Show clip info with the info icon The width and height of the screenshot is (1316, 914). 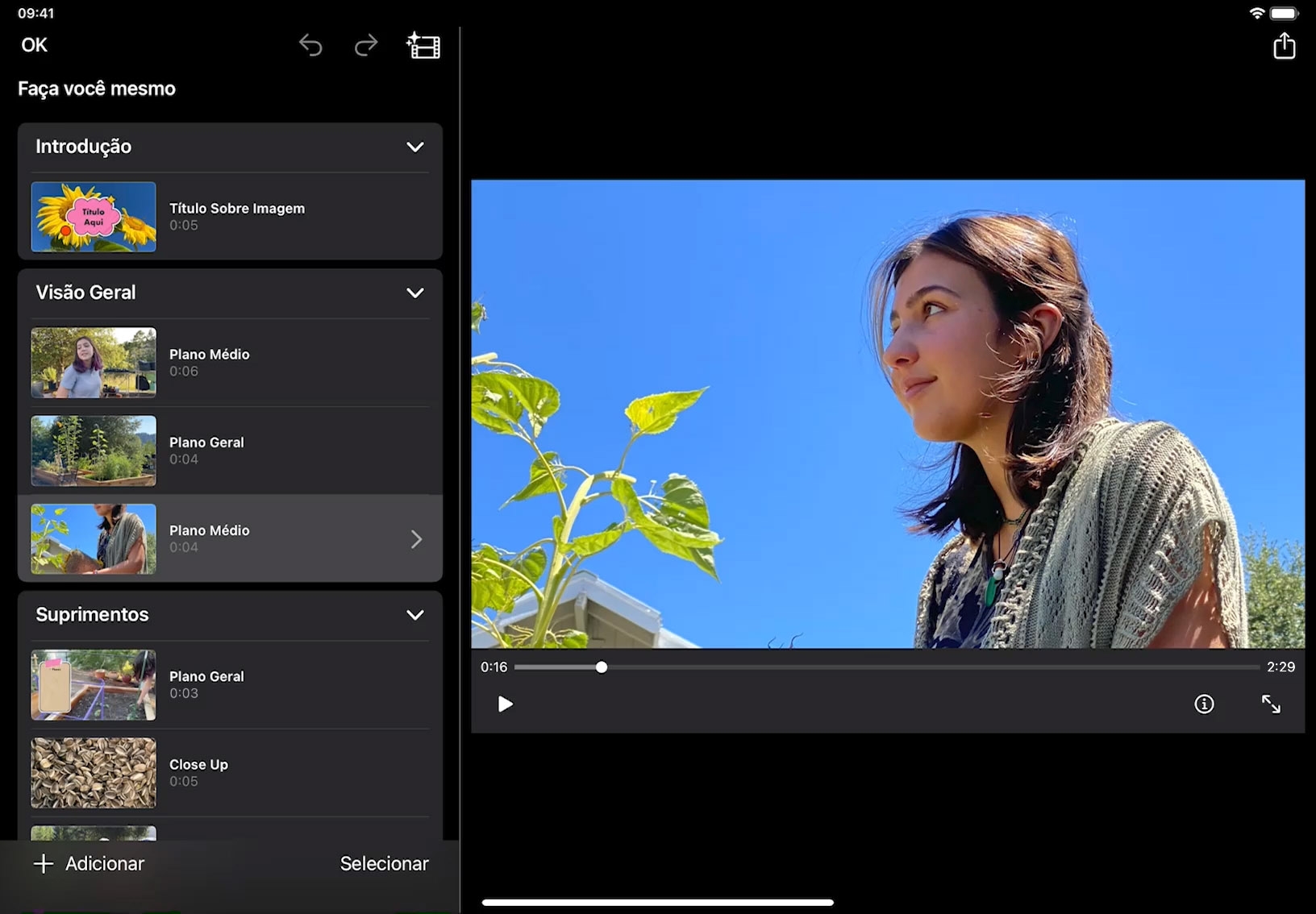1204,704
